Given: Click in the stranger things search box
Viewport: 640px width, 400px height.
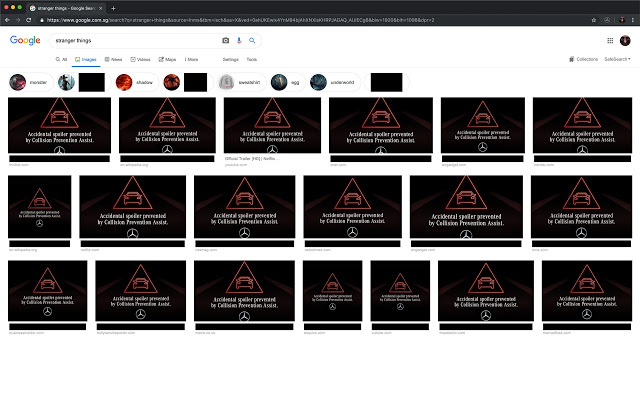Looking at the screenshot, I should [x=130, y=40].
